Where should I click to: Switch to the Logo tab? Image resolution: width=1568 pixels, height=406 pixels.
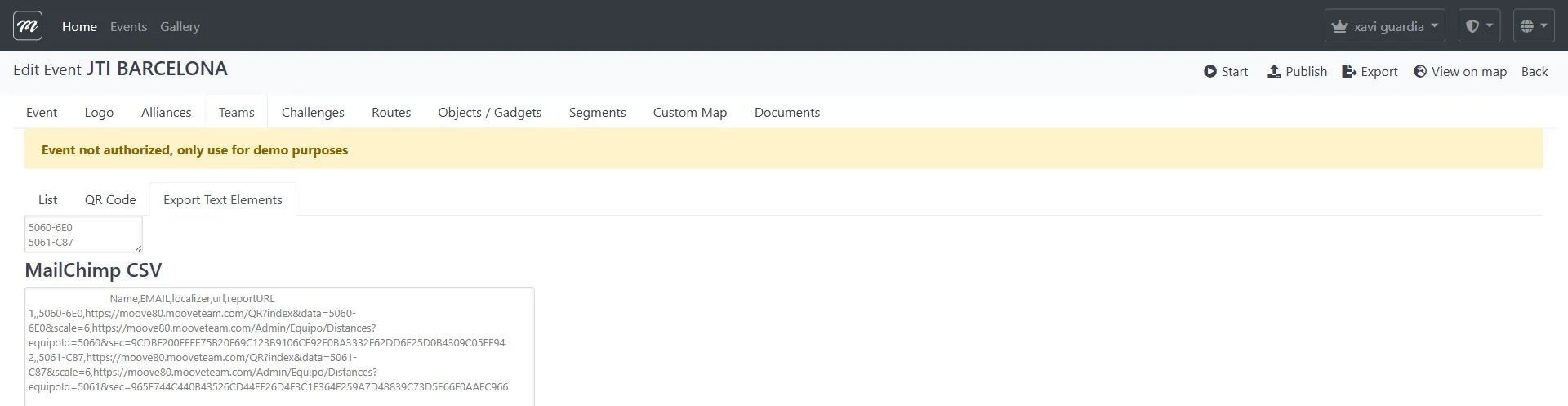[99, 112]
